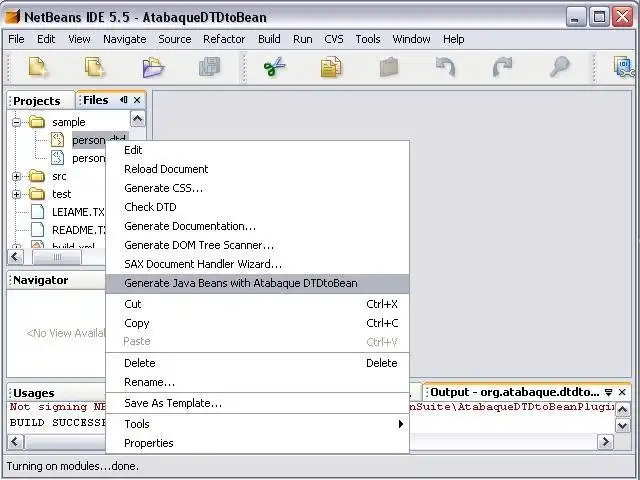
Task: Select the sample folder icon
Action: 37,122
